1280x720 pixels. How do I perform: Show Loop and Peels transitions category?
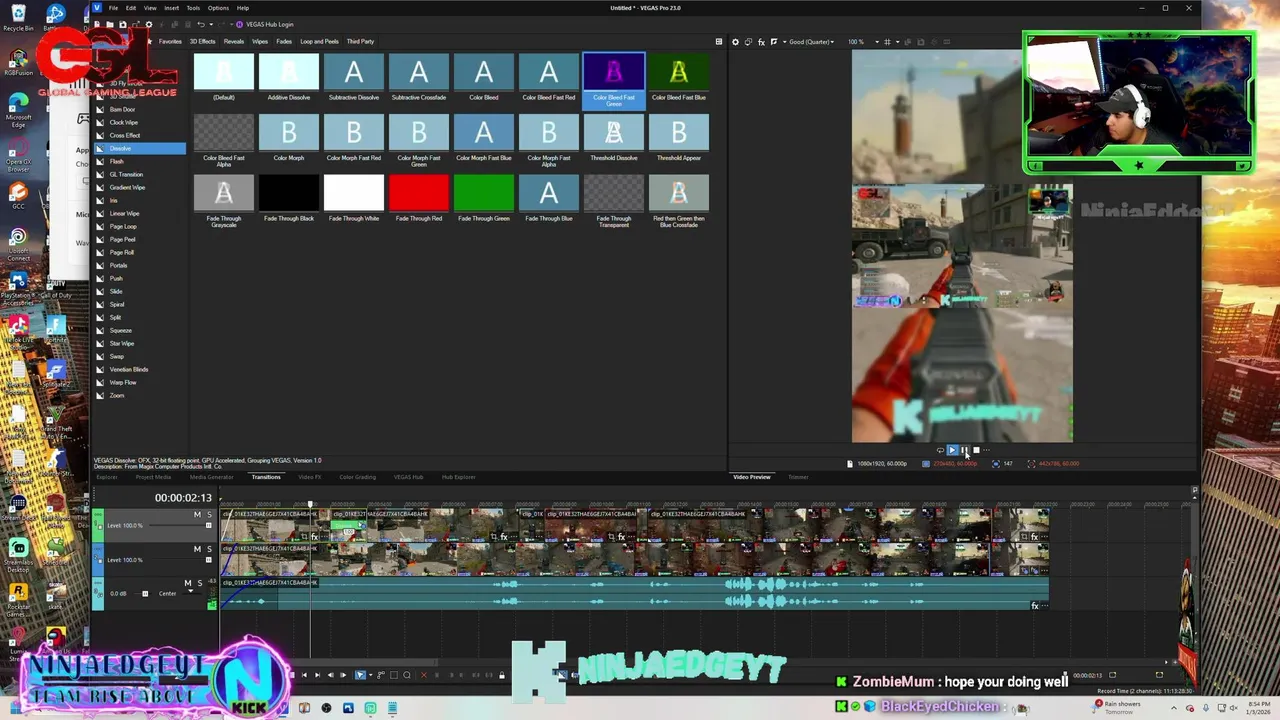[x=319, y=42]
